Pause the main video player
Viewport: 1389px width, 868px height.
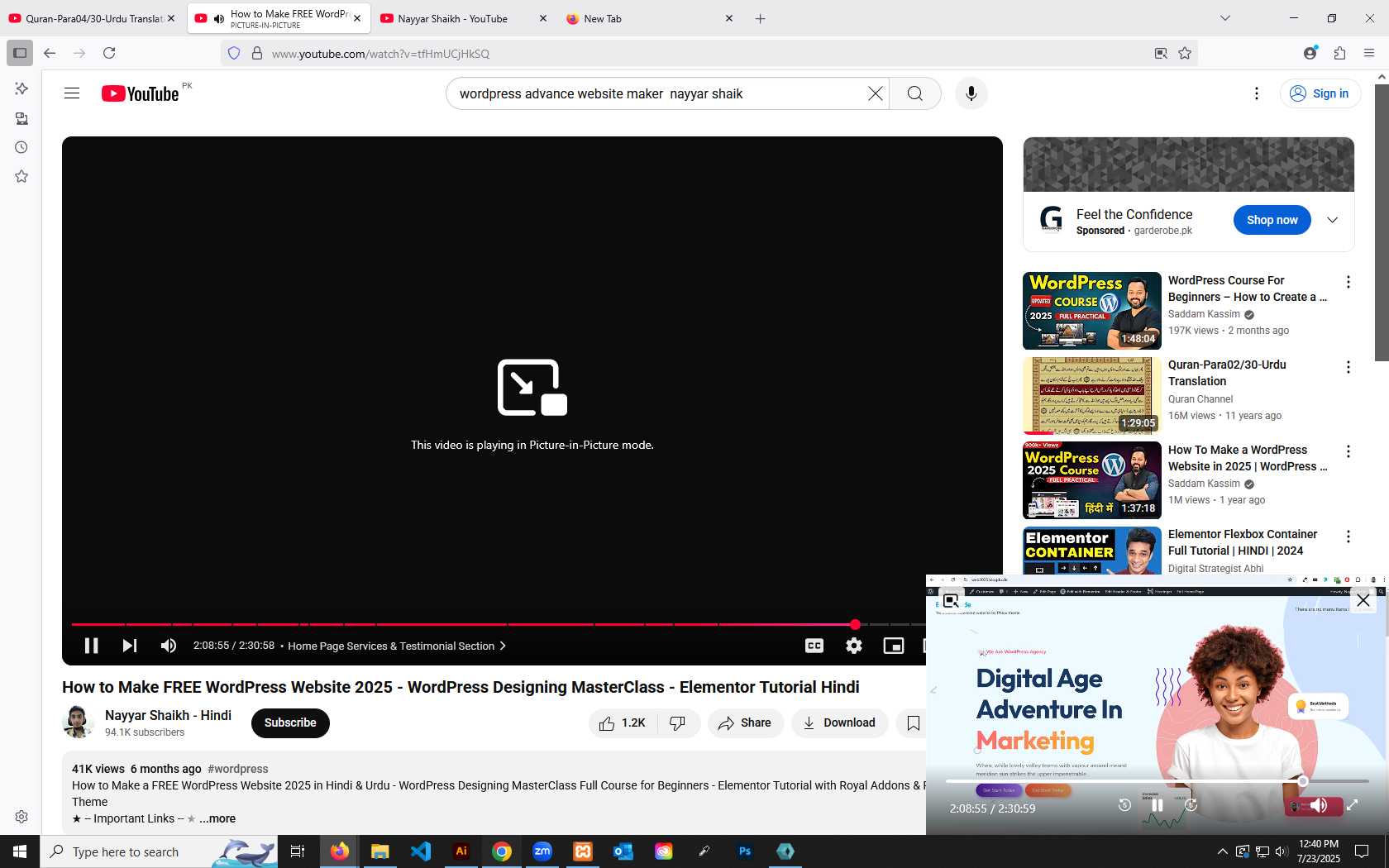pyautogui.click(x=91, y=646)
